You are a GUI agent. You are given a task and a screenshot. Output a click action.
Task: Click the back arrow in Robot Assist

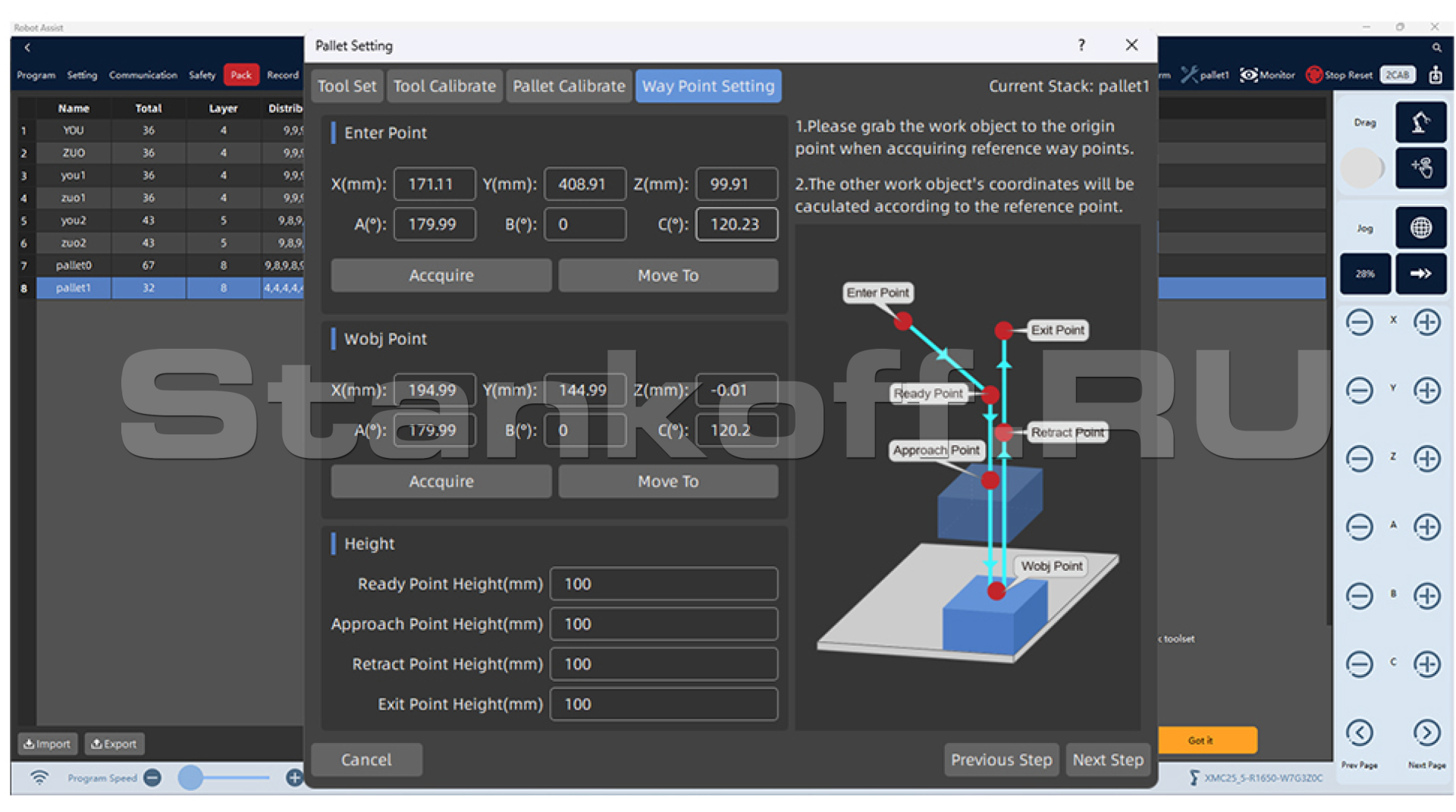coord(27,48)
